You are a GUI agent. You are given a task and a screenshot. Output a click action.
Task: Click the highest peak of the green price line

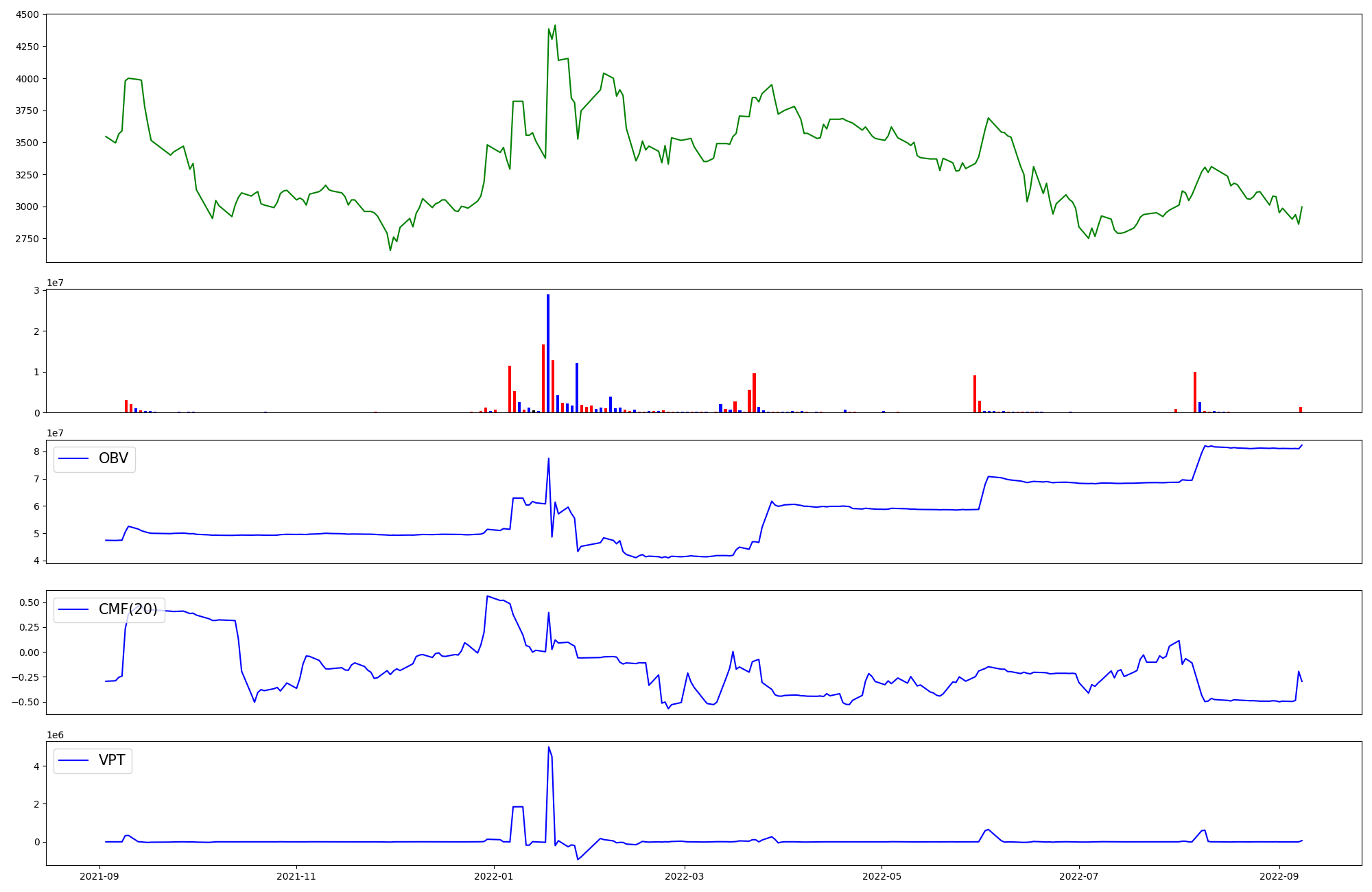[x=555, y=25]
